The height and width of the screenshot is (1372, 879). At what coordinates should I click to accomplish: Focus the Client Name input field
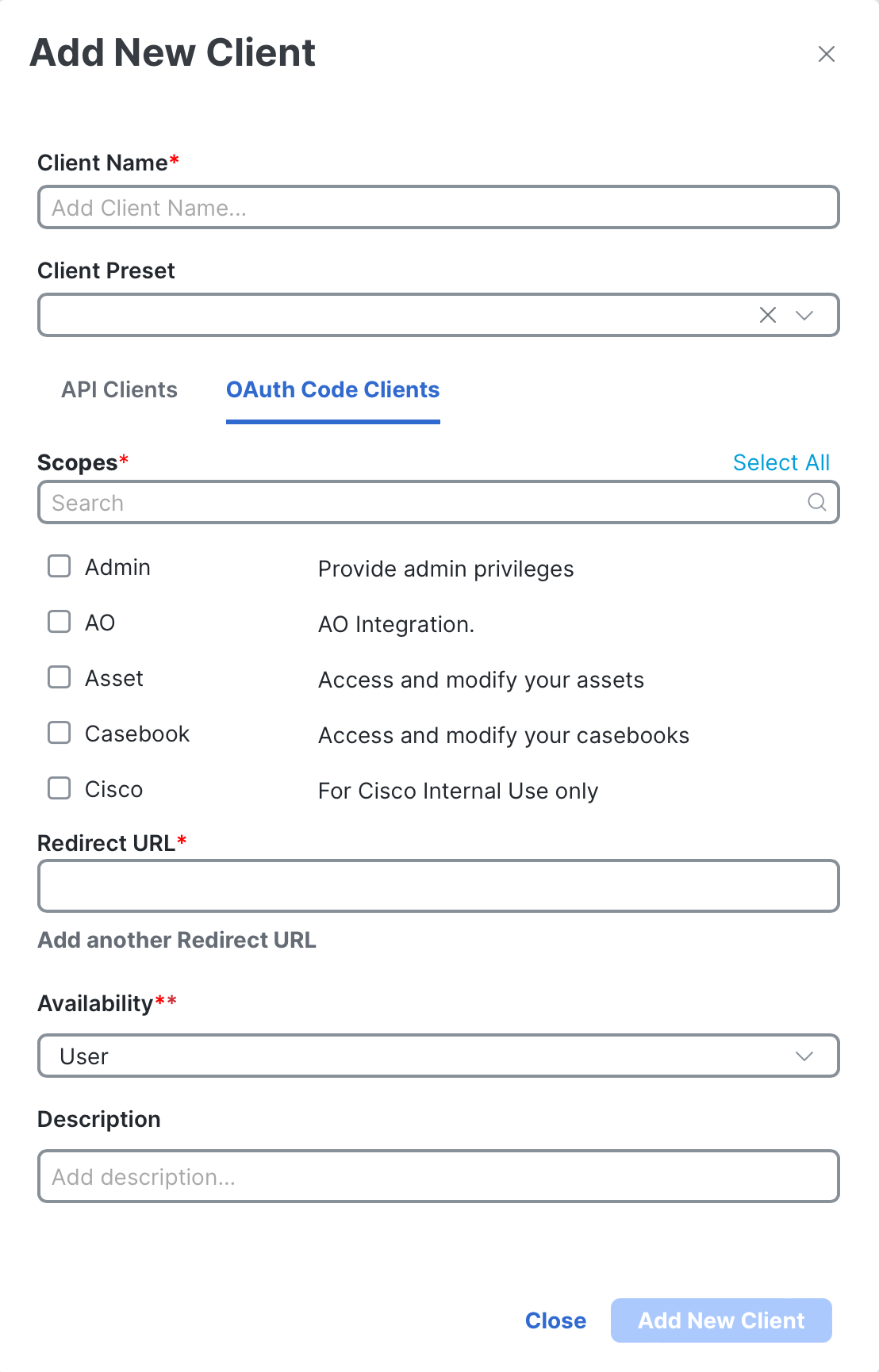pos(438,207)
